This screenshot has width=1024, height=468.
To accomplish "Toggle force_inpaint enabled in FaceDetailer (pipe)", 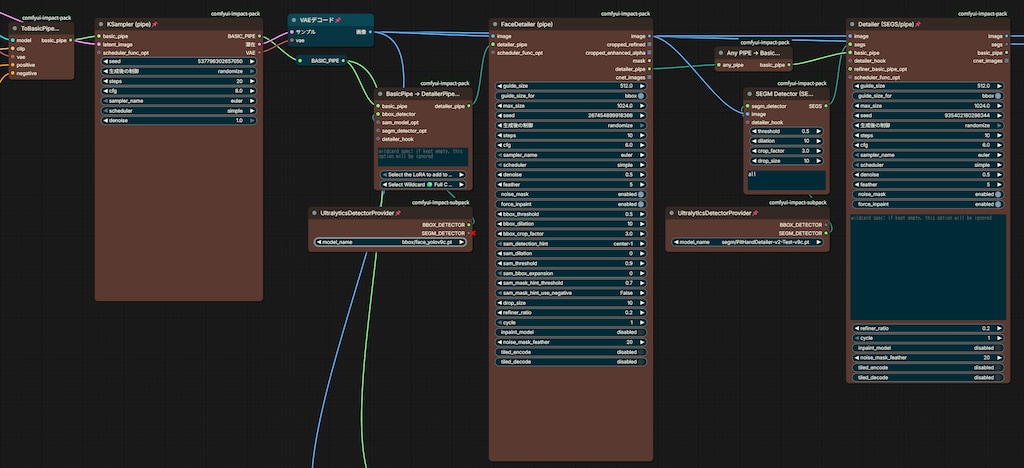I will [571, 204].
